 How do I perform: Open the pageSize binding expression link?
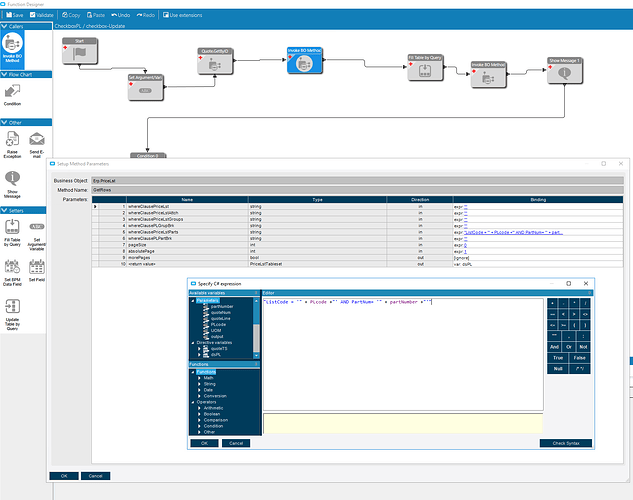[x=465, y=245]
